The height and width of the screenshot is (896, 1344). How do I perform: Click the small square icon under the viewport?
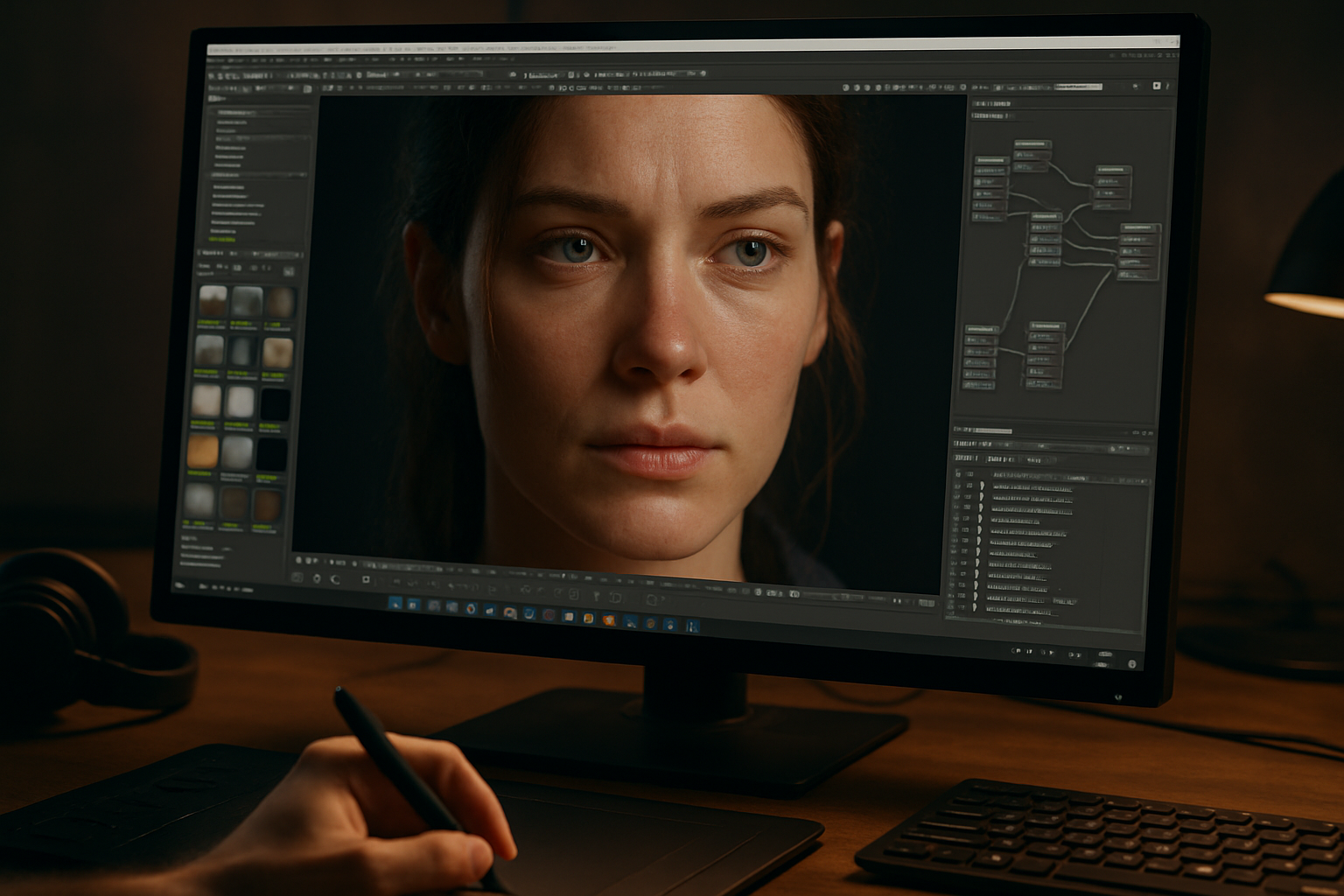point(366,579)
